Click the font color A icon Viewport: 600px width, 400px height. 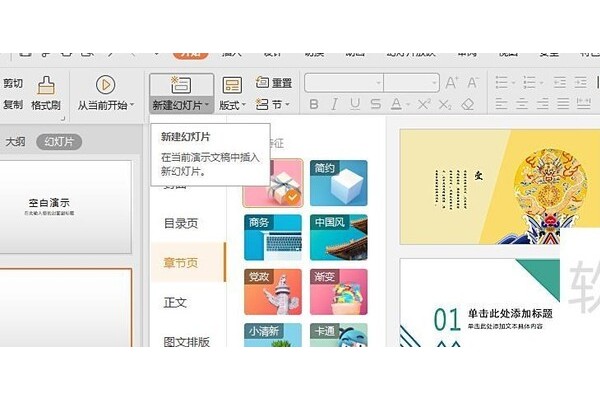(x=396, y=104)
